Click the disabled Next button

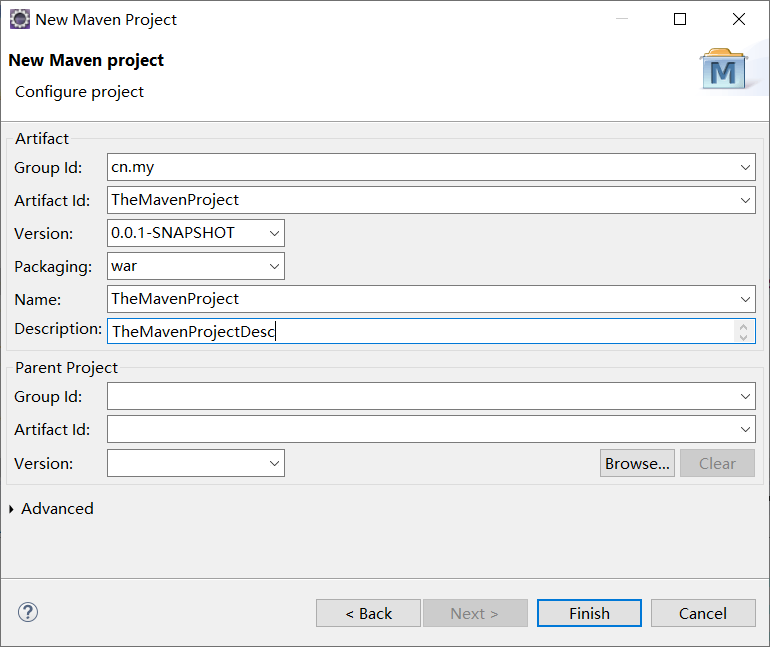click(x=475, y=613)
